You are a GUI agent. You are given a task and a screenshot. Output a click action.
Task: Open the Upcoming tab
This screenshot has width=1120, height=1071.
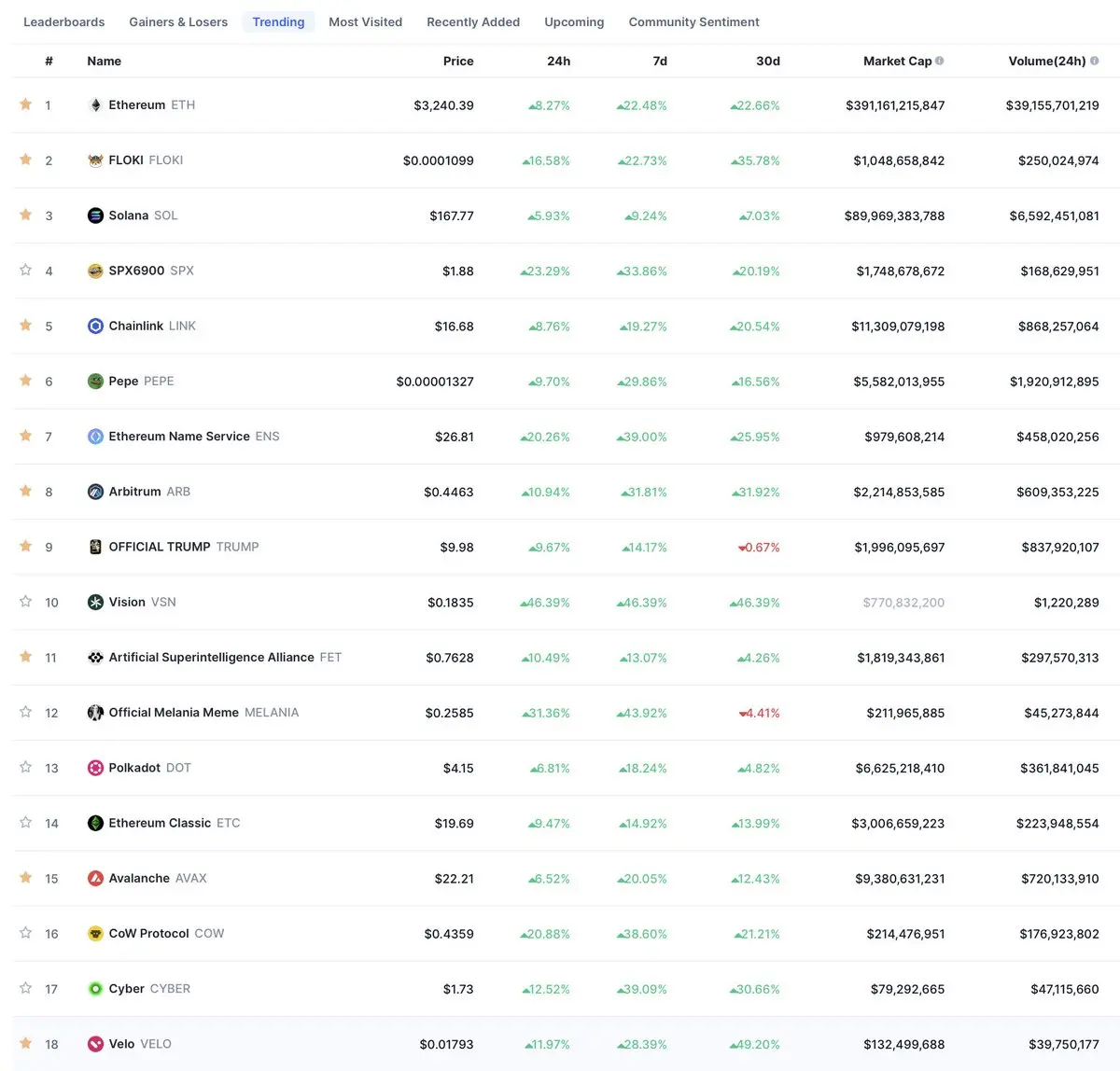(574, 21)
